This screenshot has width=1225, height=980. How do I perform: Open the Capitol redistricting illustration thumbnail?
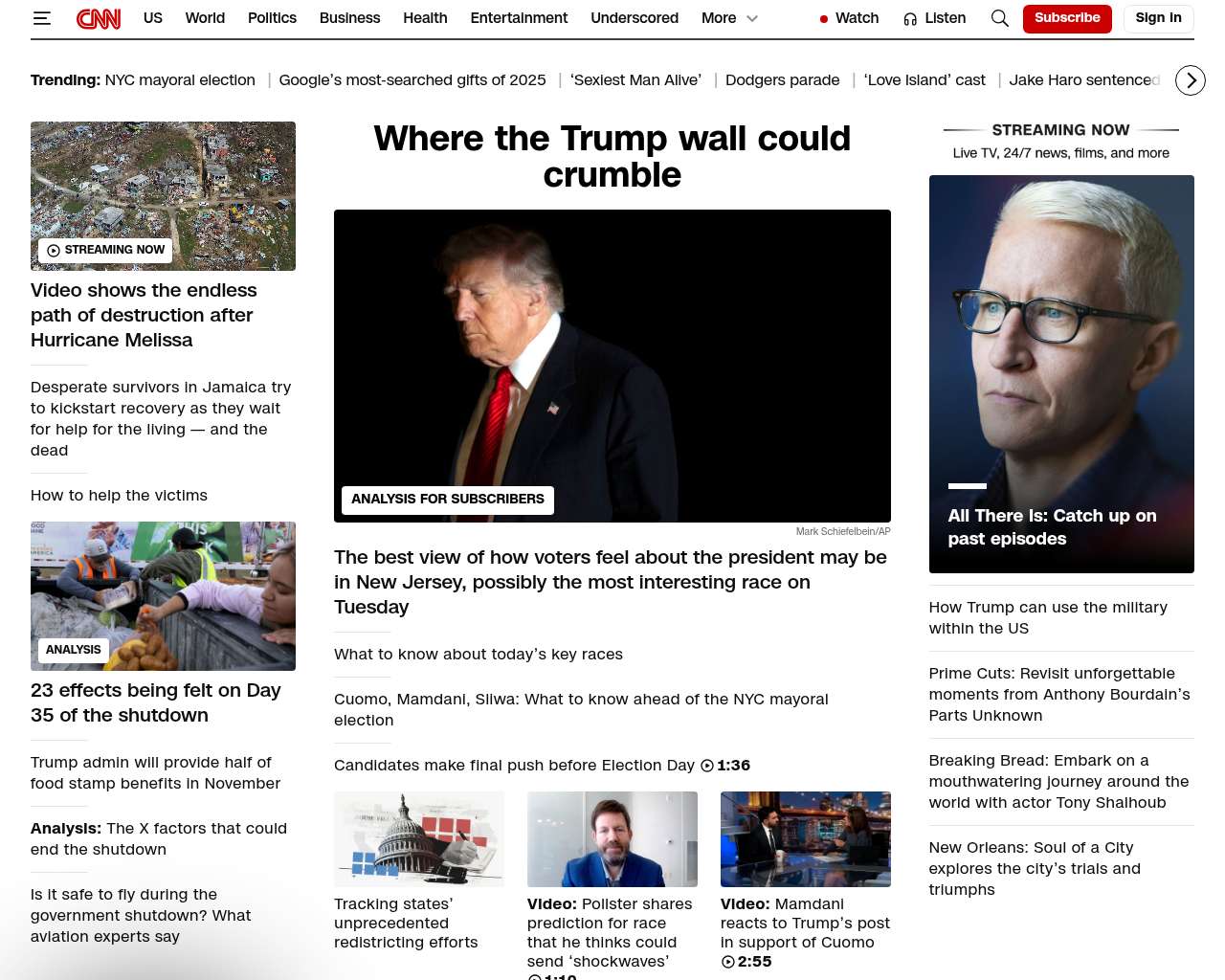tap(419, 839)
